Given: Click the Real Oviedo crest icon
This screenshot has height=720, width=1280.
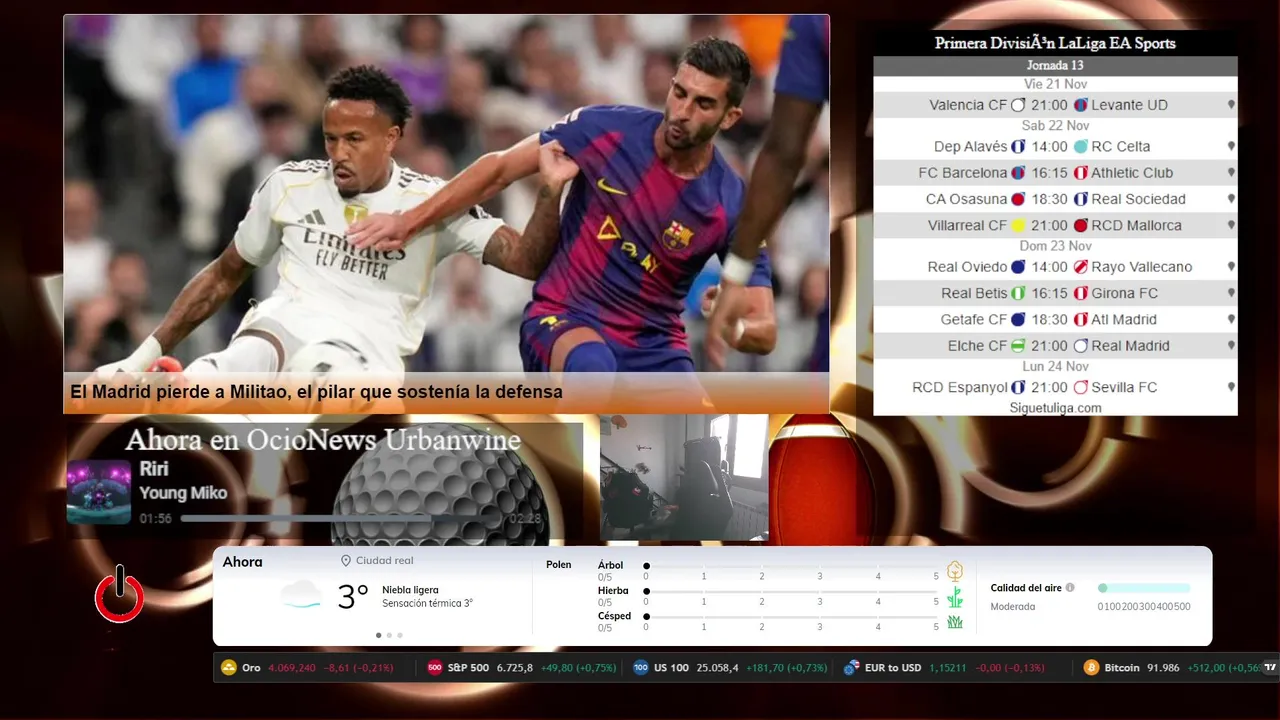Looking at the screenshot, I should click(1018, 267).
